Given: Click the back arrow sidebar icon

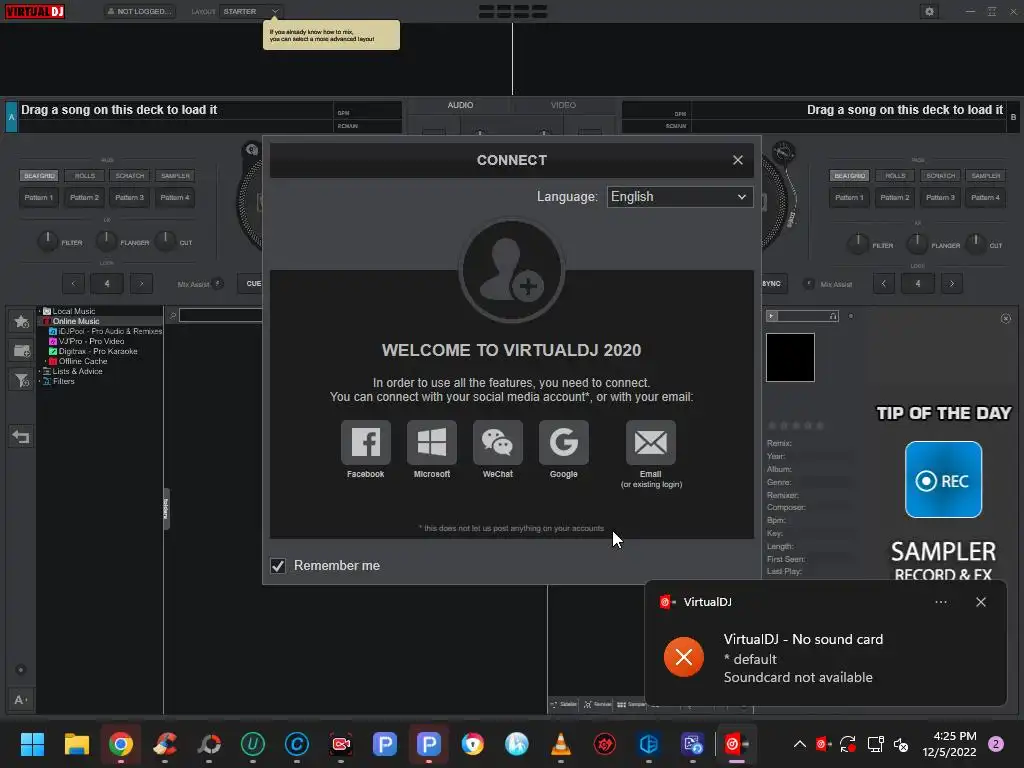Looking at the screenshot, I should (21, 436).
